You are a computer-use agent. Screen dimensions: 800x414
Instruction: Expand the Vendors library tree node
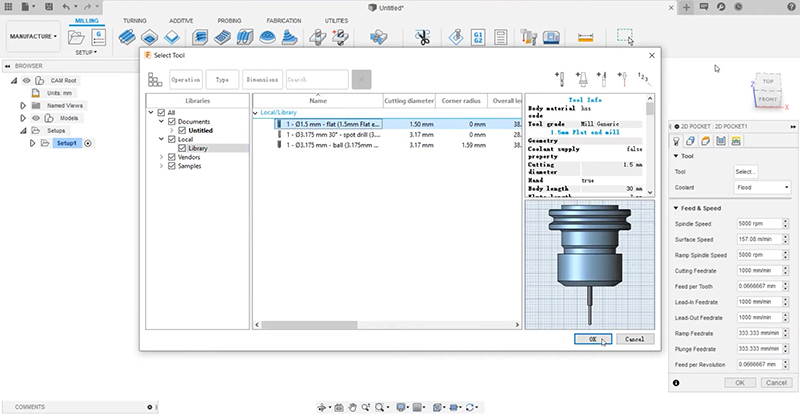(161, 157)
